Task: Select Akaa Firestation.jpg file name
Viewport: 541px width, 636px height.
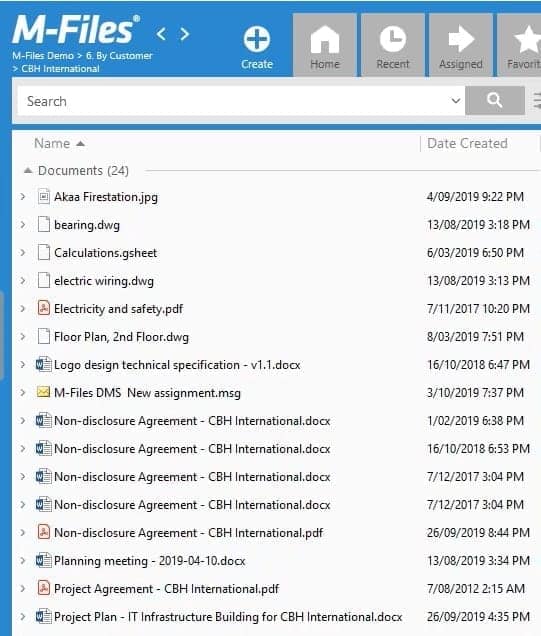Action: click(x=106, y=197)
